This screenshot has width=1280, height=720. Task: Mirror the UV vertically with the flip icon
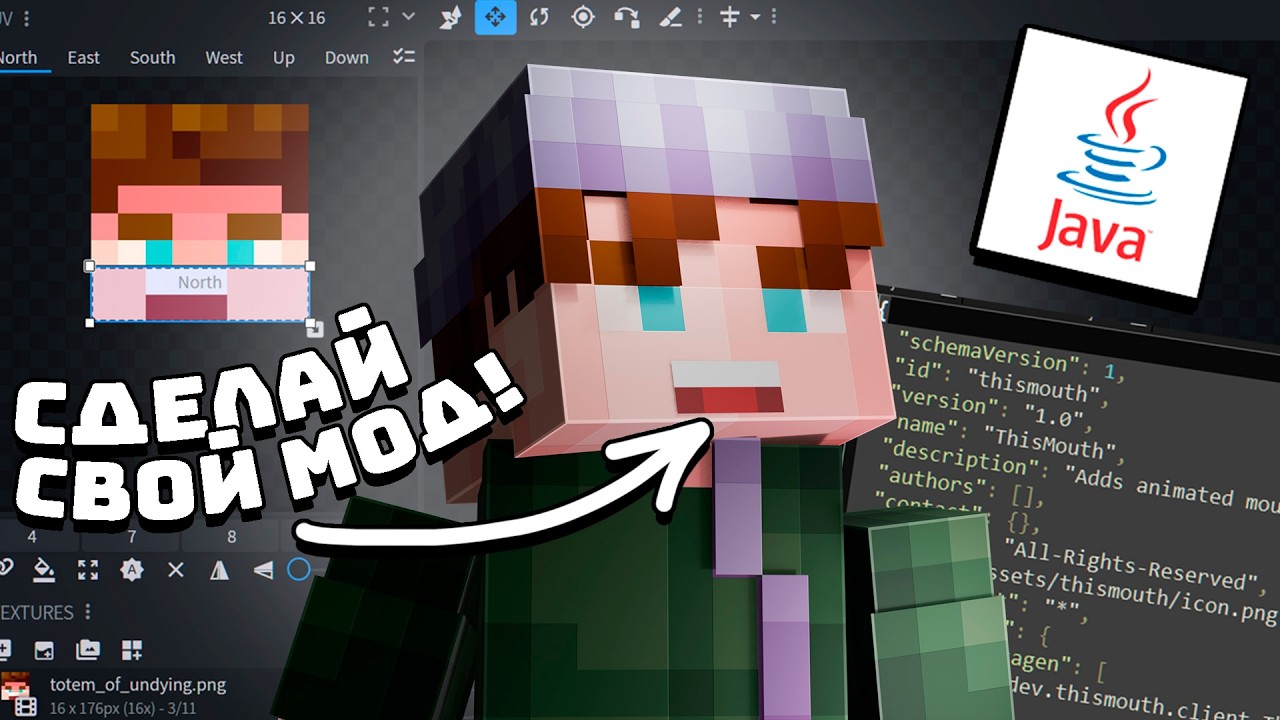(263, 569)
